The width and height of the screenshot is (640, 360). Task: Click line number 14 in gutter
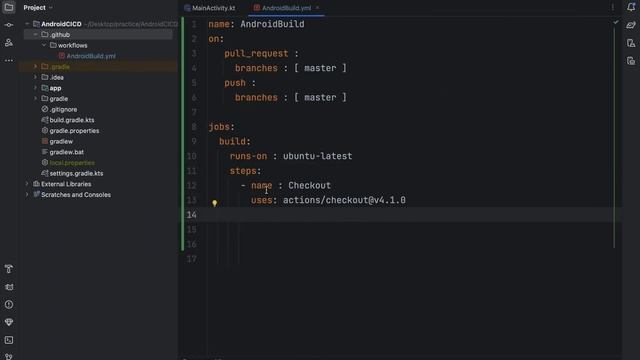click(191, 215)
